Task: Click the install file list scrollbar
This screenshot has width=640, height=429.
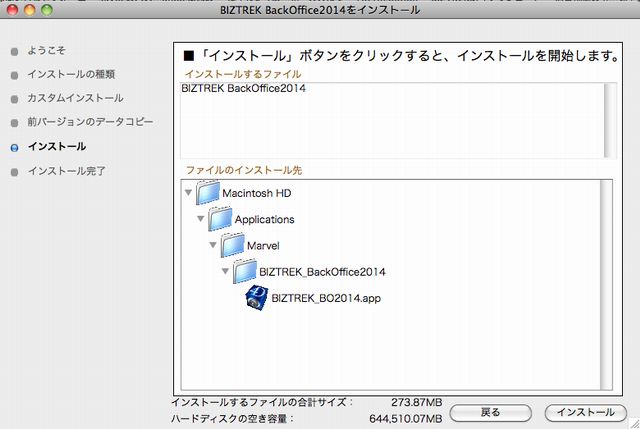Action: tap(606, 119)
